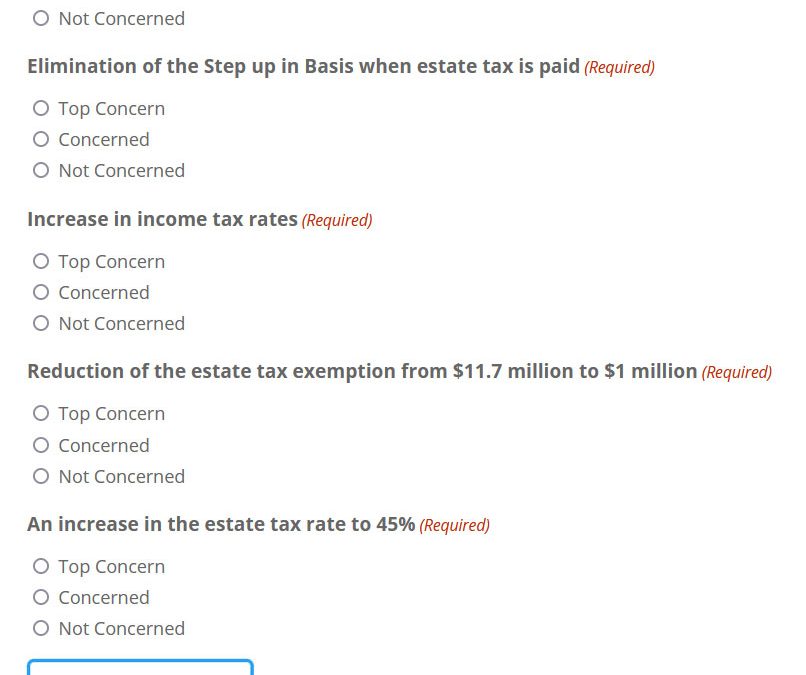Mark Not Concerned for estate tax exemption reduction

(x=41, y=476)
